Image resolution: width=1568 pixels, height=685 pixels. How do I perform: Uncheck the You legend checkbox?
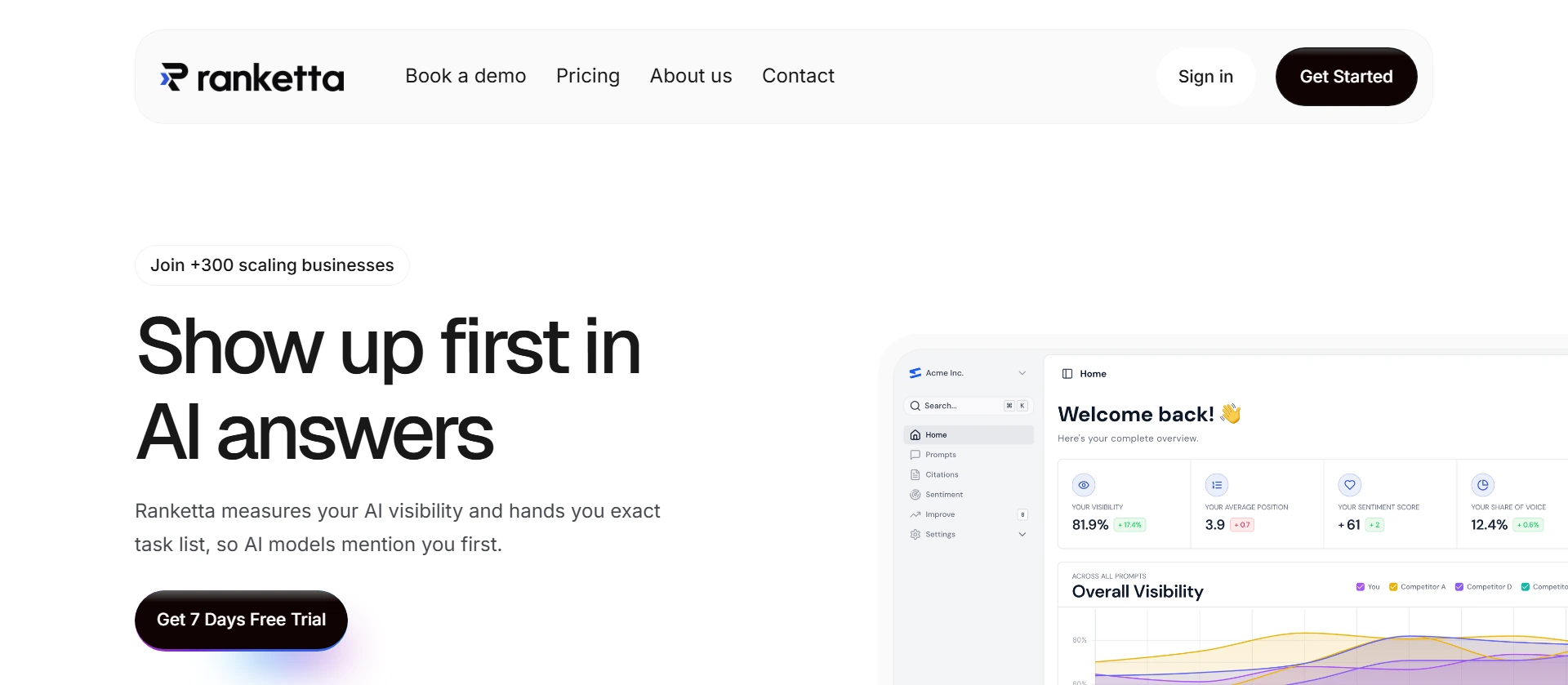coord(1360,587)
